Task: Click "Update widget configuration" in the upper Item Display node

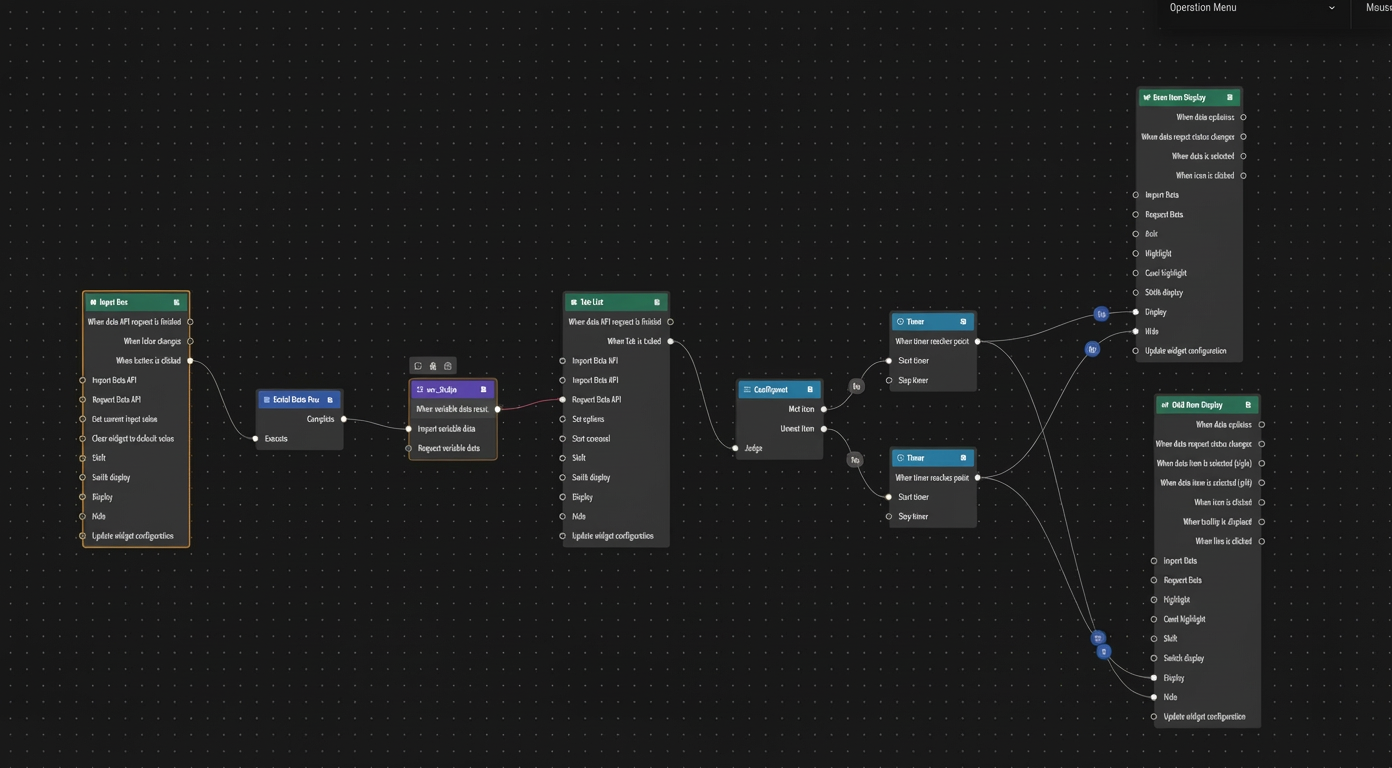Action: point(1186,351)
